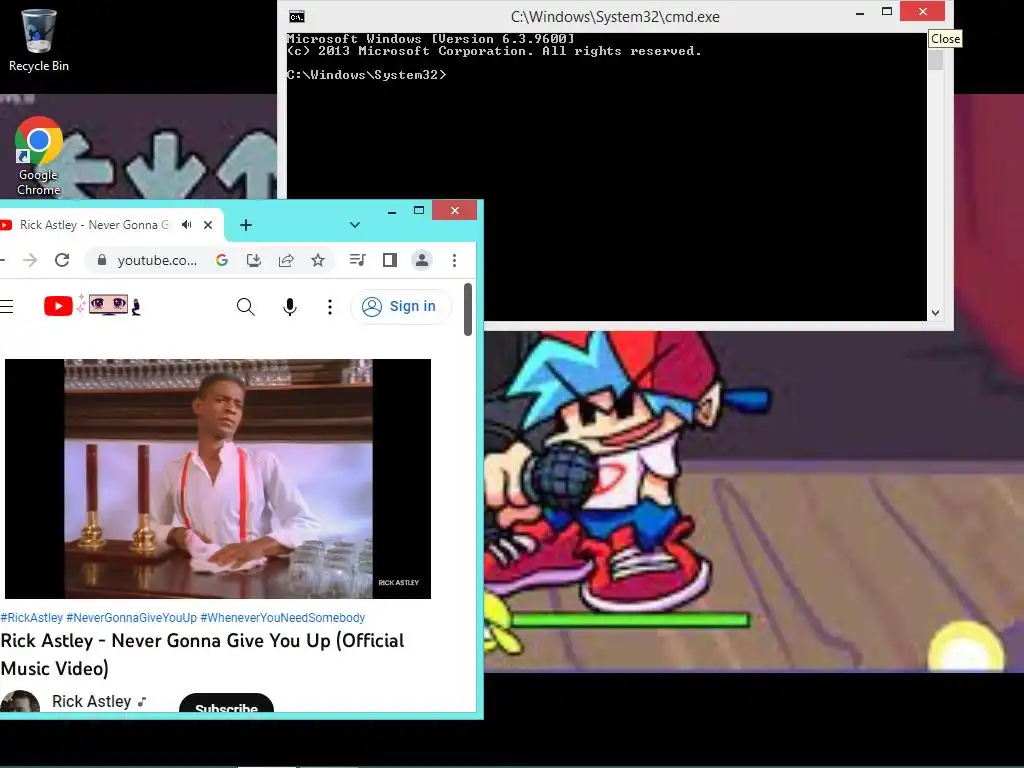Click the youtube.co... address bar

pos(157,261)
